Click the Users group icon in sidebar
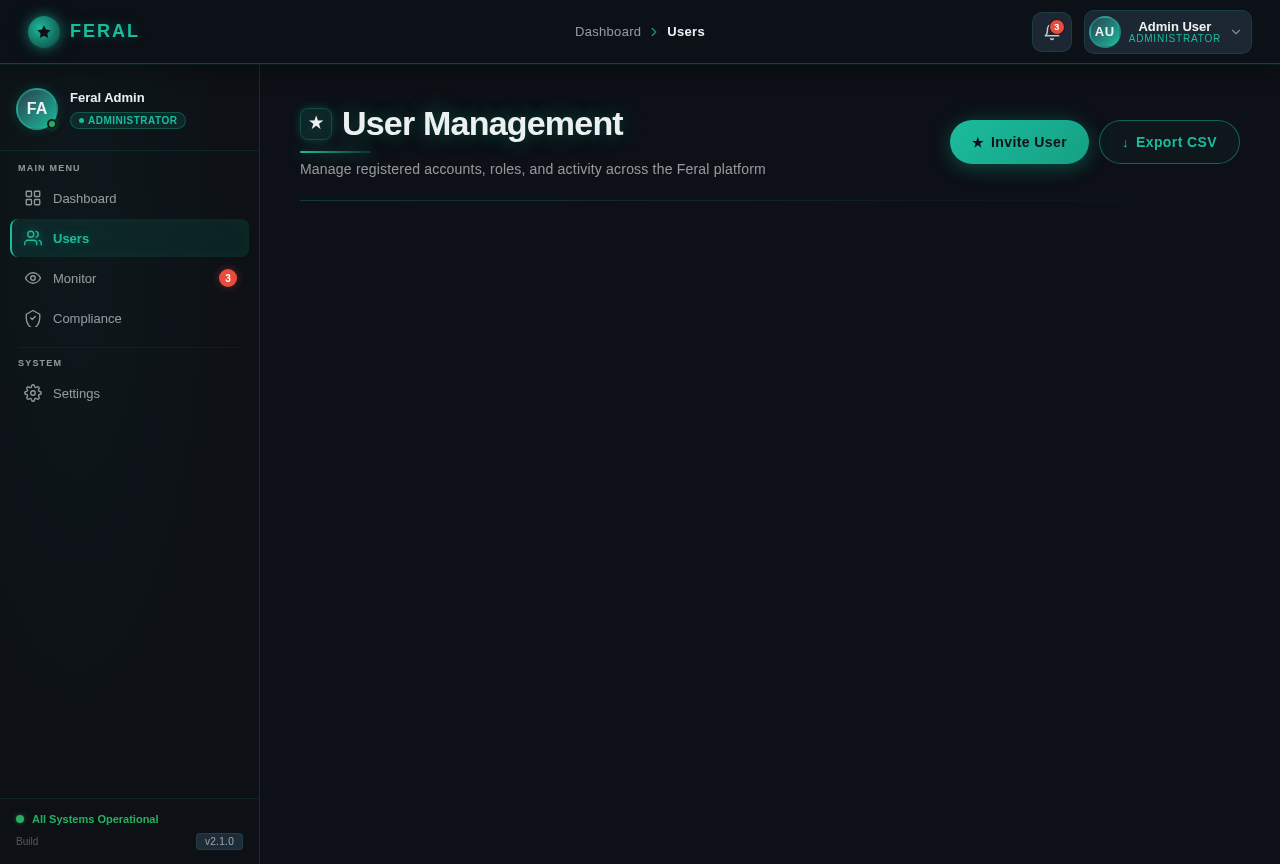The image size is (1280, 864). (x=33, y=238)
